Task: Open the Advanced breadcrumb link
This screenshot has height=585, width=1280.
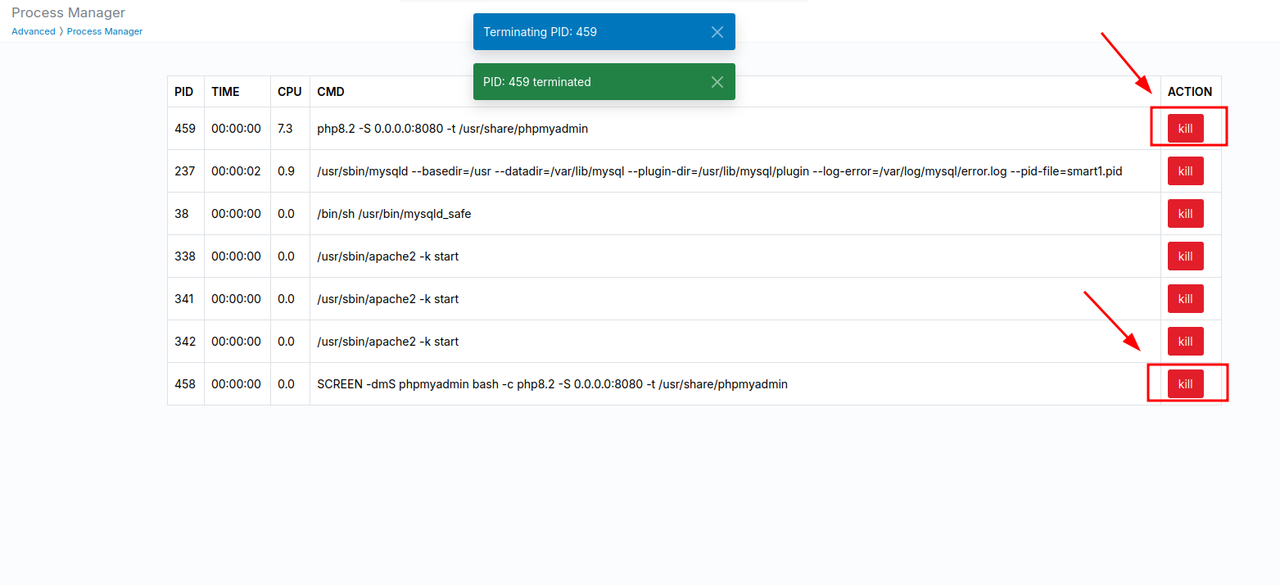Action: [x=33, y=32]
